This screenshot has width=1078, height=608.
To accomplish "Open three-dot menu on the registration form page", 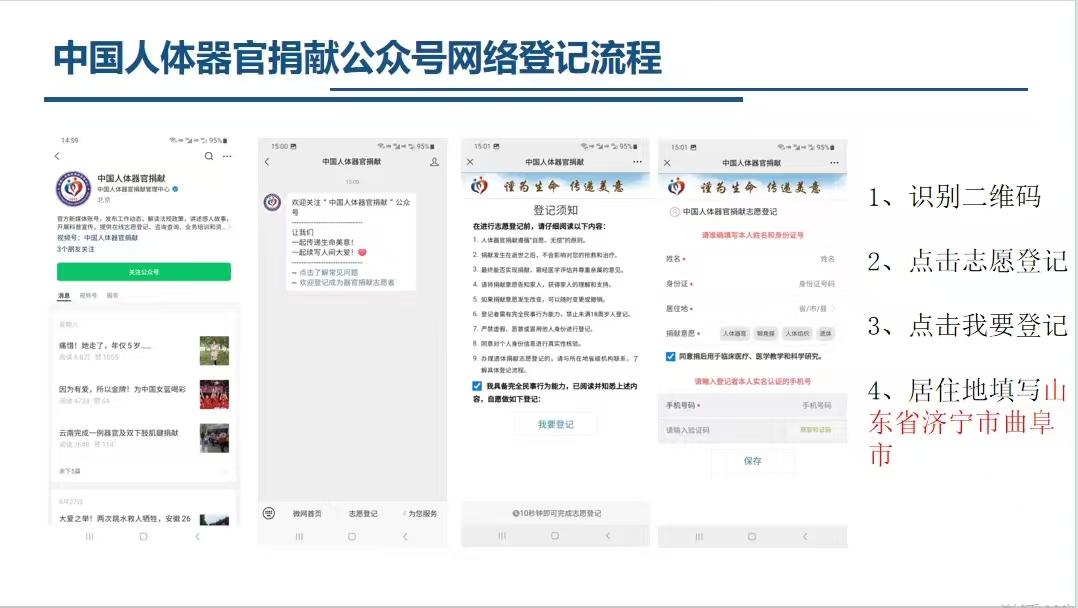I will [x=831, y=162].
